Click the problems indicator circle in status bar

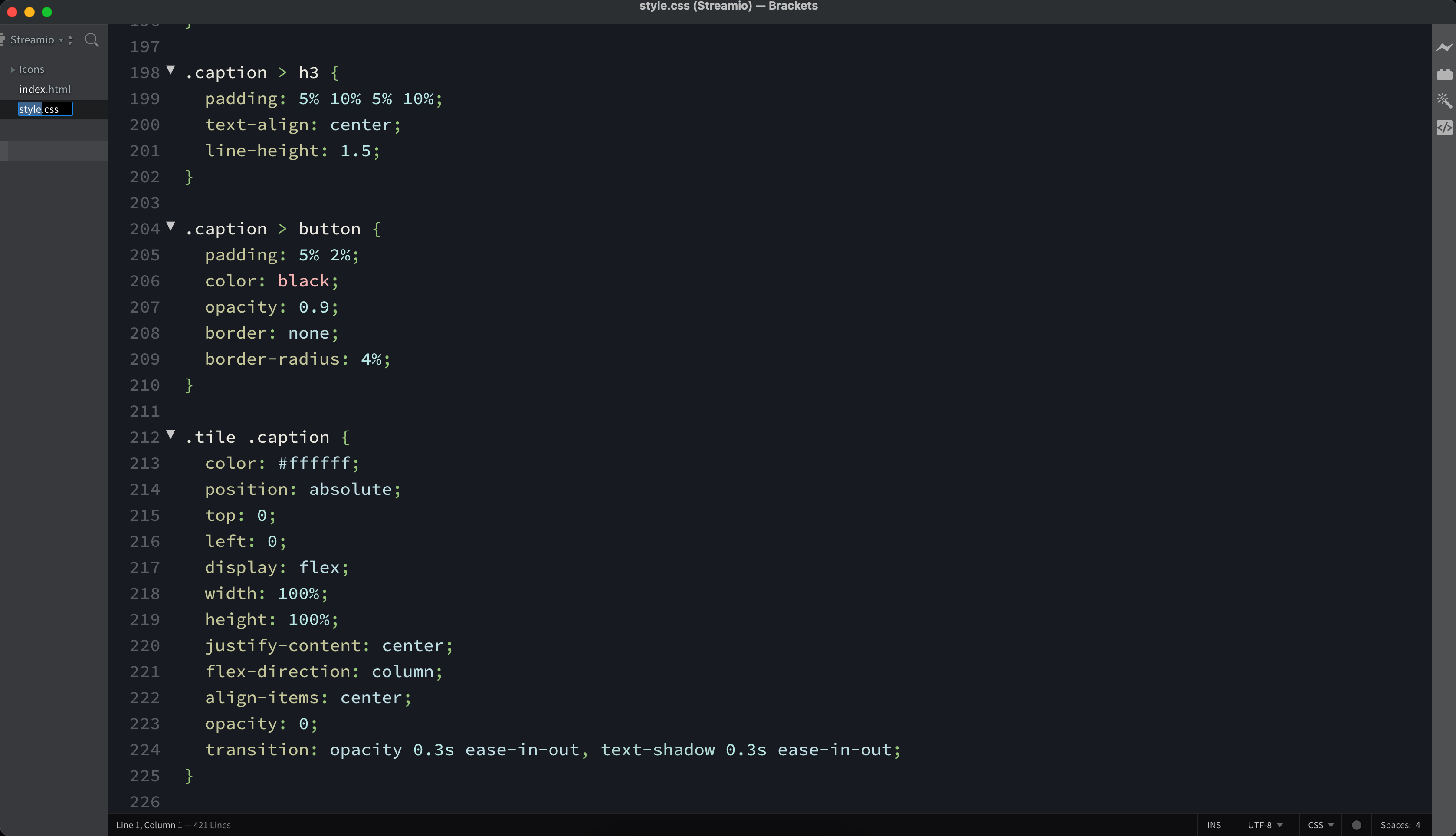(x=1356, y=825)
